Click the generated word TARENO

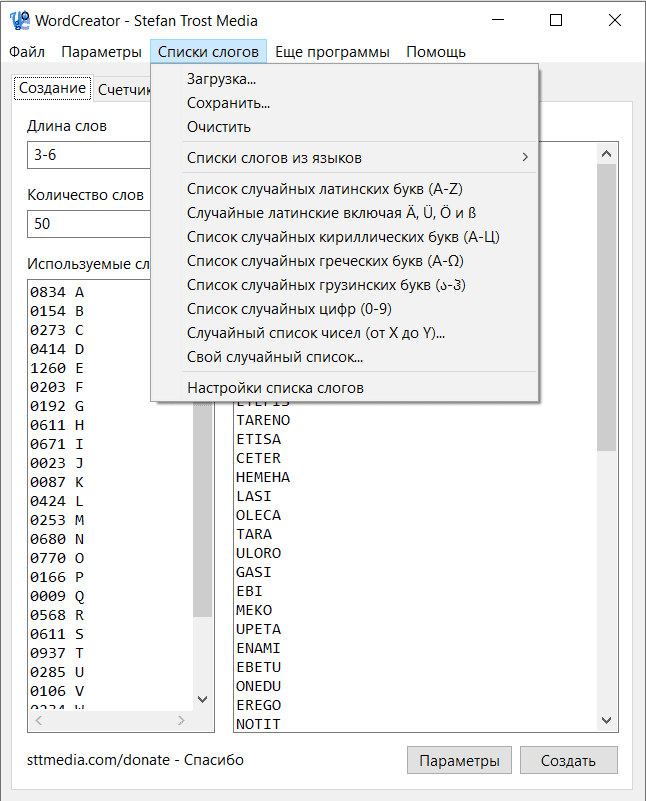(263, 420)
